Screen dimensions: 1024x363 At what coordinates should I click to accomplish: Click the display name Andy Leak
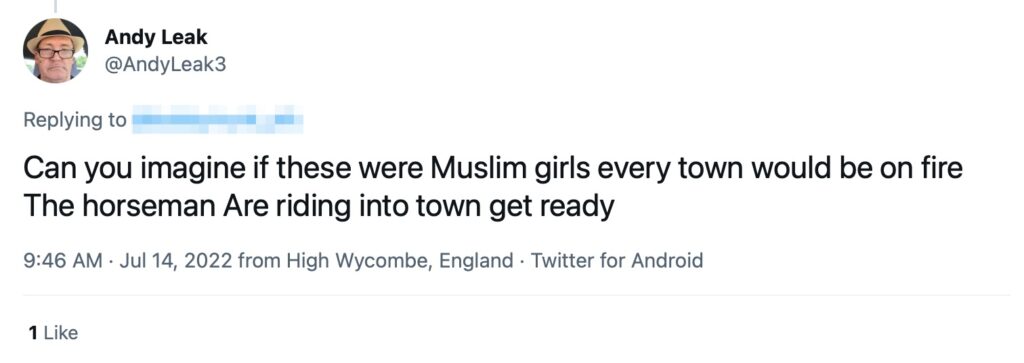(155, 38)
